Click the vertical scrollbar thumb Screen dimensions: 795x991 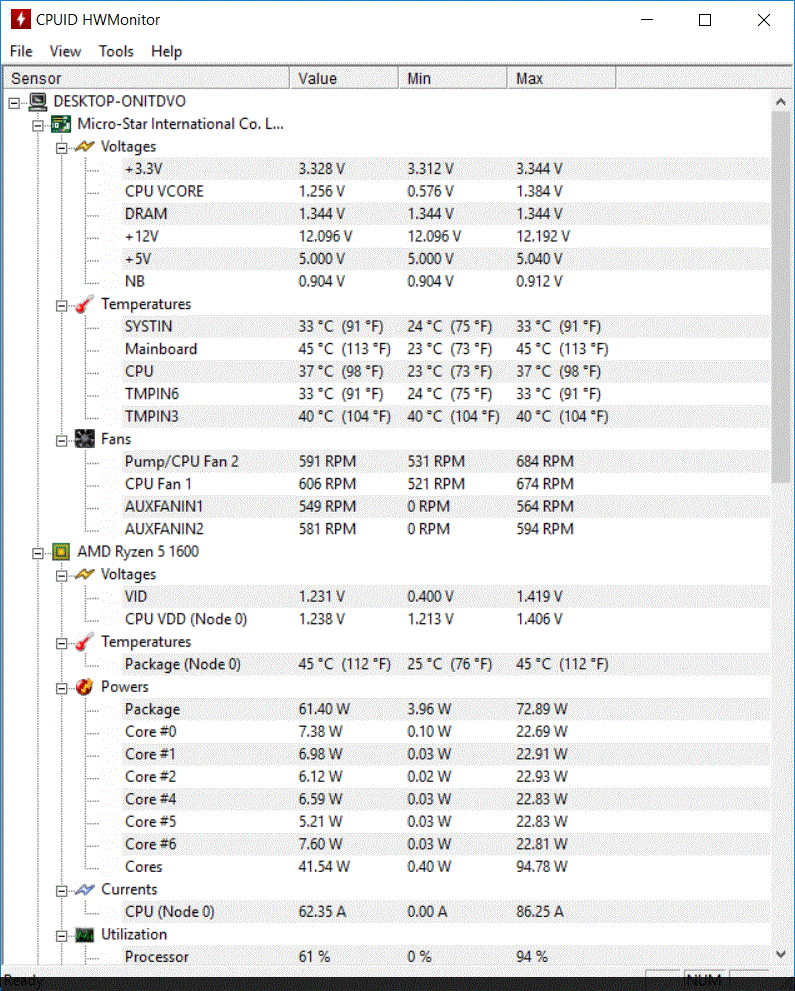780,297
